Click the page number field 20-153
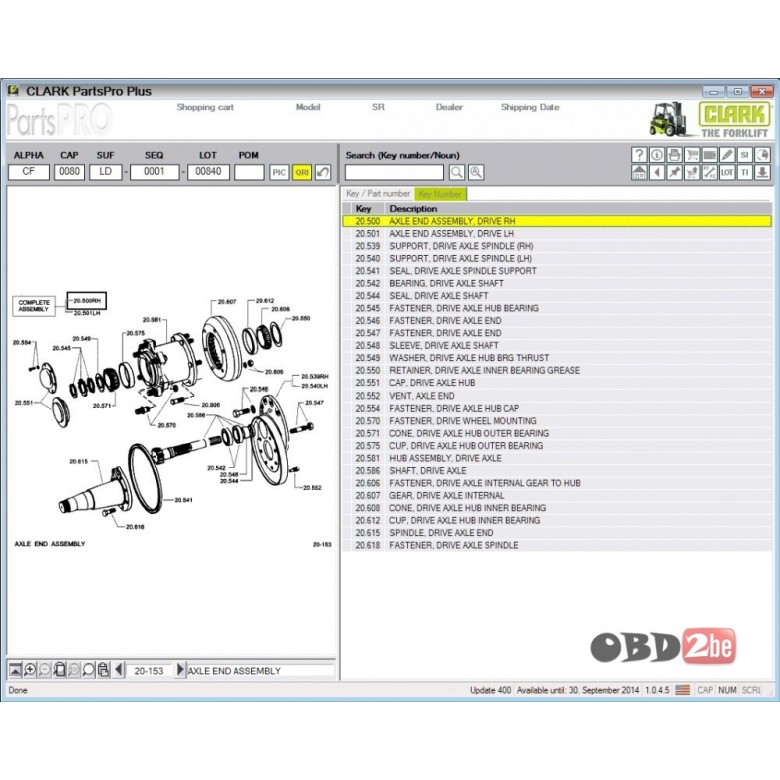780x780 pixels. [149, 671]
